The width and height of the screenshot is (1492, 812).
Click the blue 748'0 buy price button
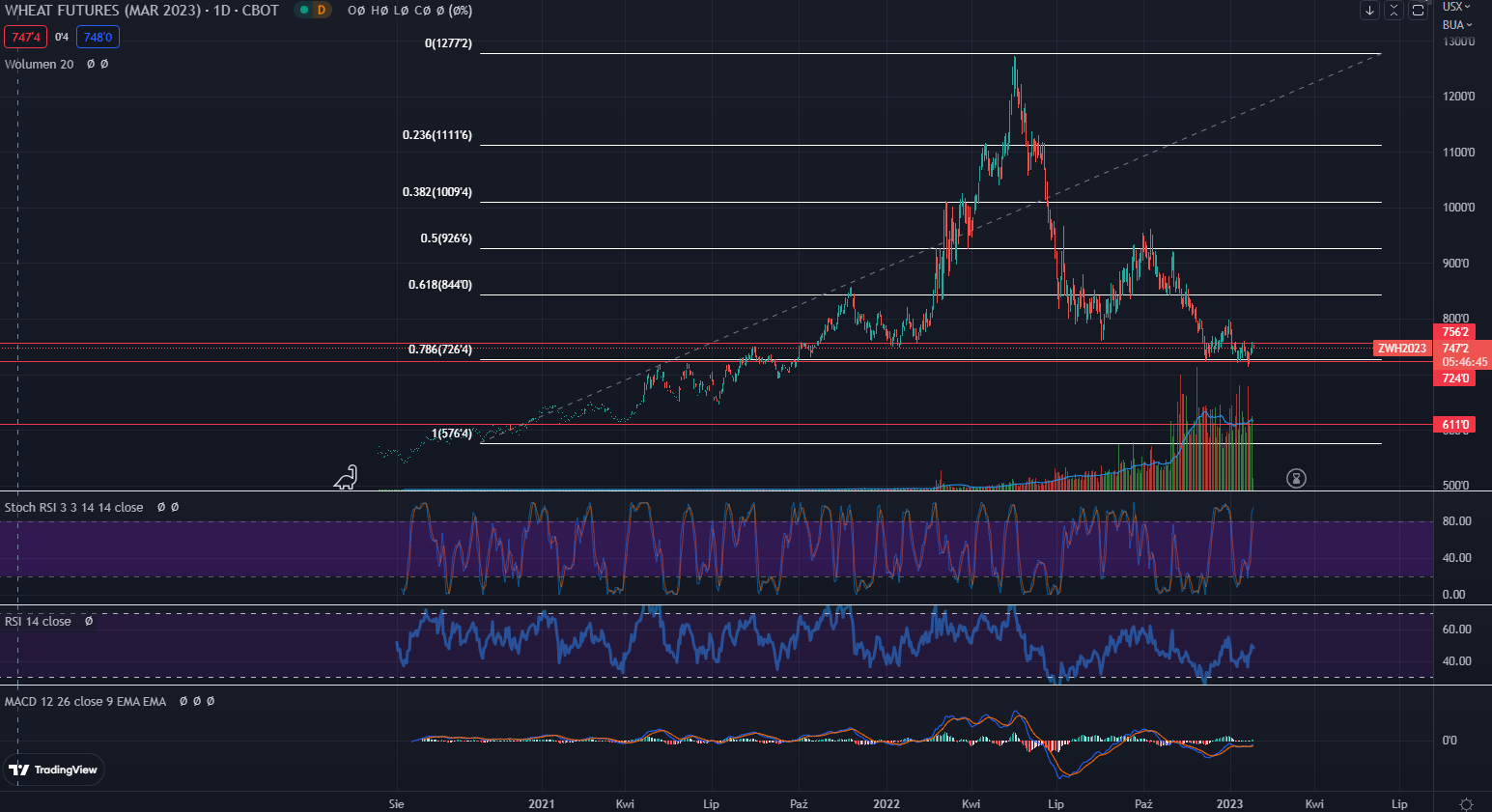[x=98, y=38]
